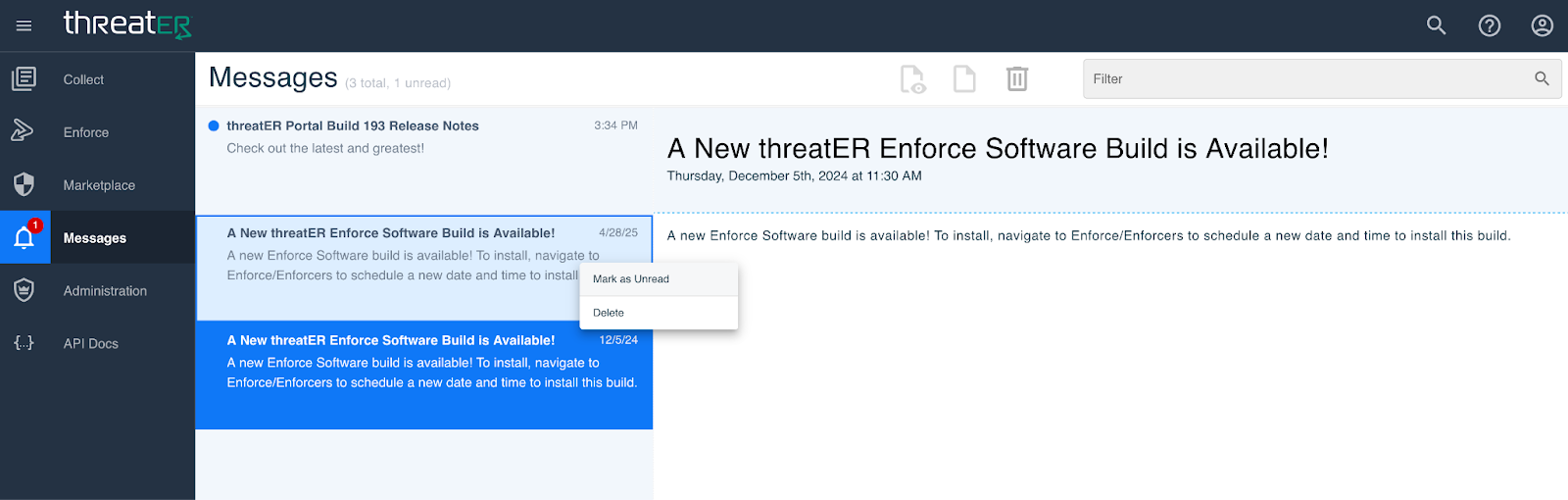Click the 'Thursday, December 5th, 2024' date line
This screenshot has width=1568, height=500.
(795, 176)
